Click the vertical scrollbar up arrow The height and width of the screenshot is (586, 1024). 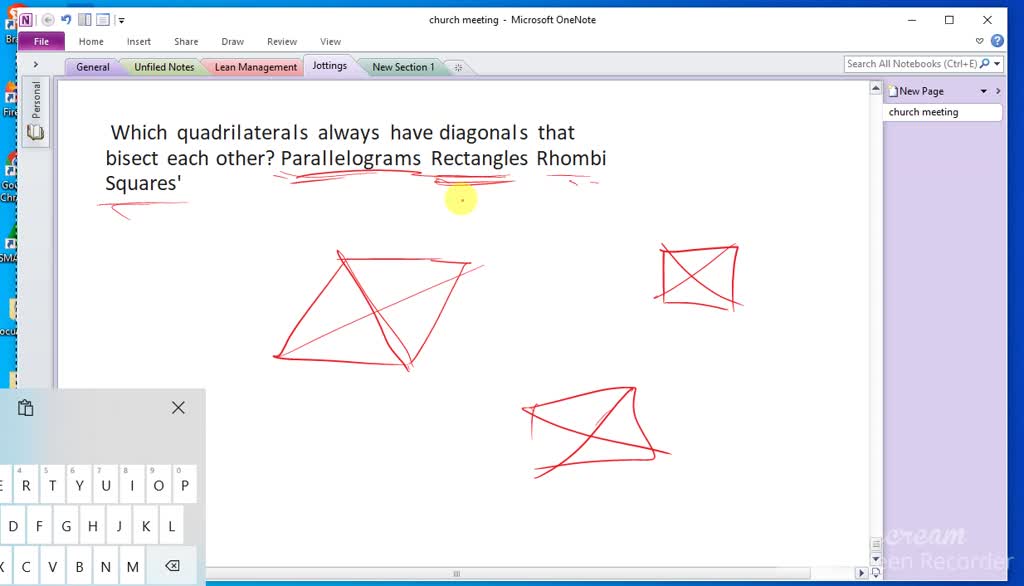tap(876, 89)
